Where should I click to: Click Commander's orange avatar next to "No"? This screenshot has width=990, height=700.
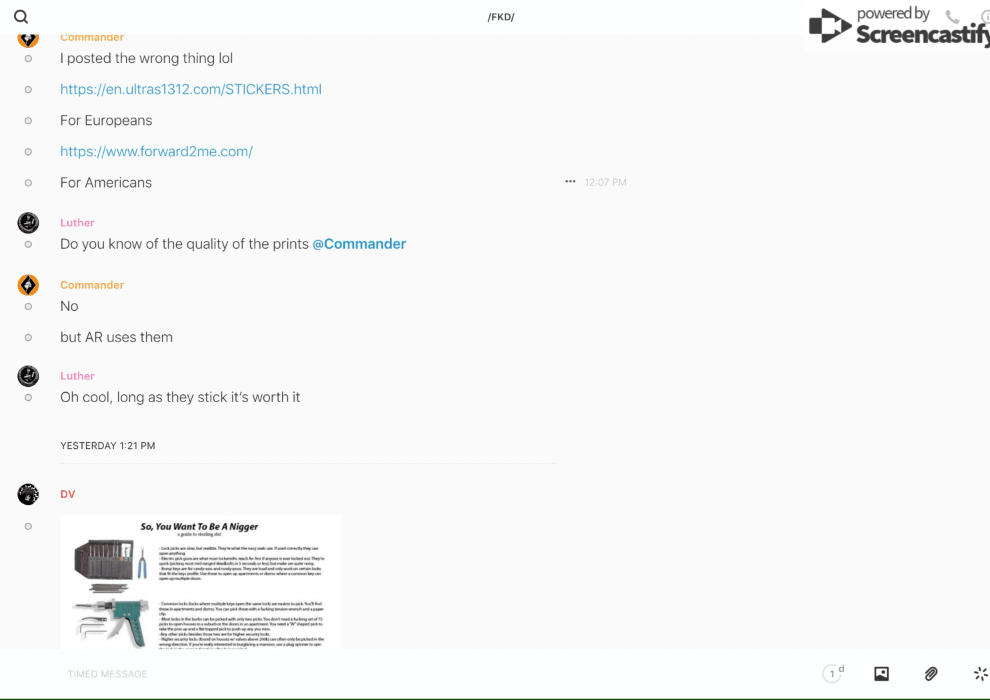[x=28, y=285]
